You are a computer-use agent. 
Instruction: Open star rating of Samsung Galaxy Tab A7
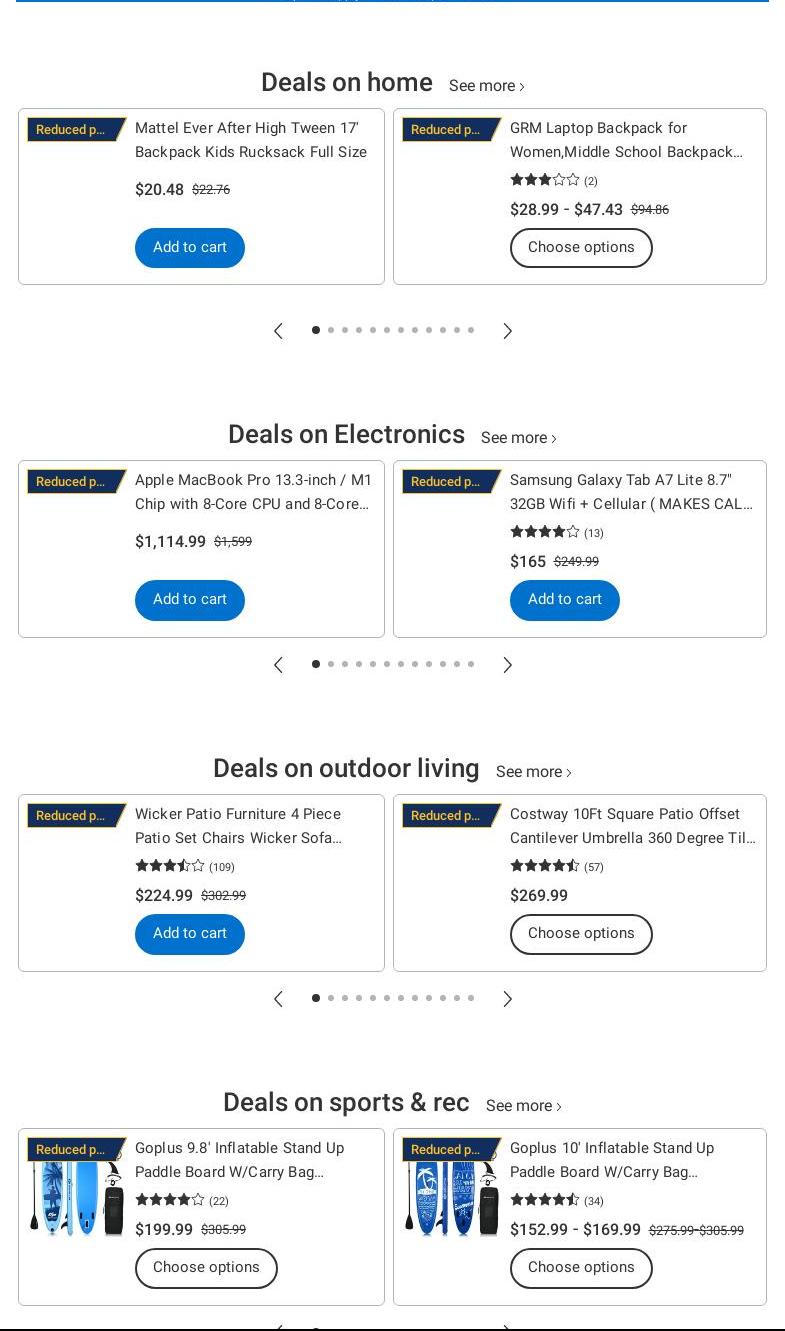coord(545,532)
